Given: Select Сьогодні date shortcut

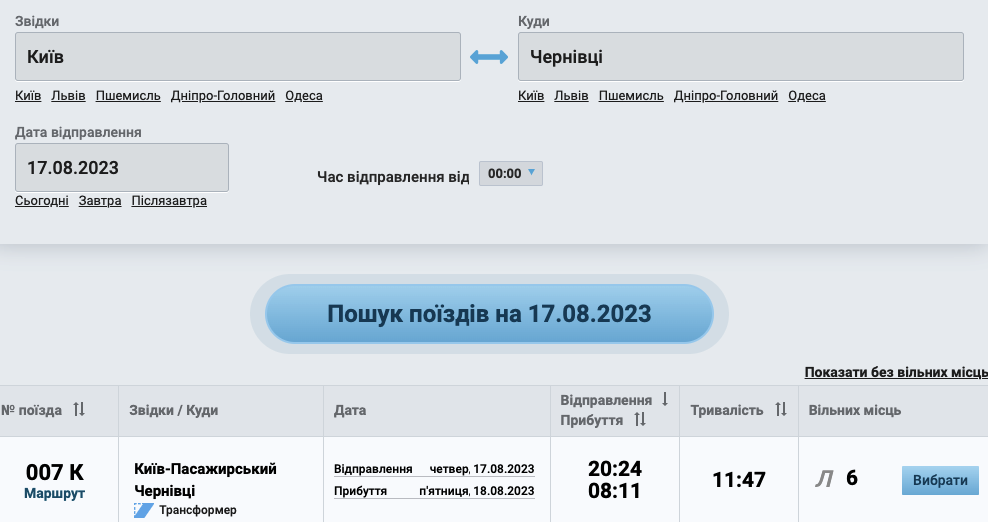Looking at the screenshot, I should tap(42, 201).
